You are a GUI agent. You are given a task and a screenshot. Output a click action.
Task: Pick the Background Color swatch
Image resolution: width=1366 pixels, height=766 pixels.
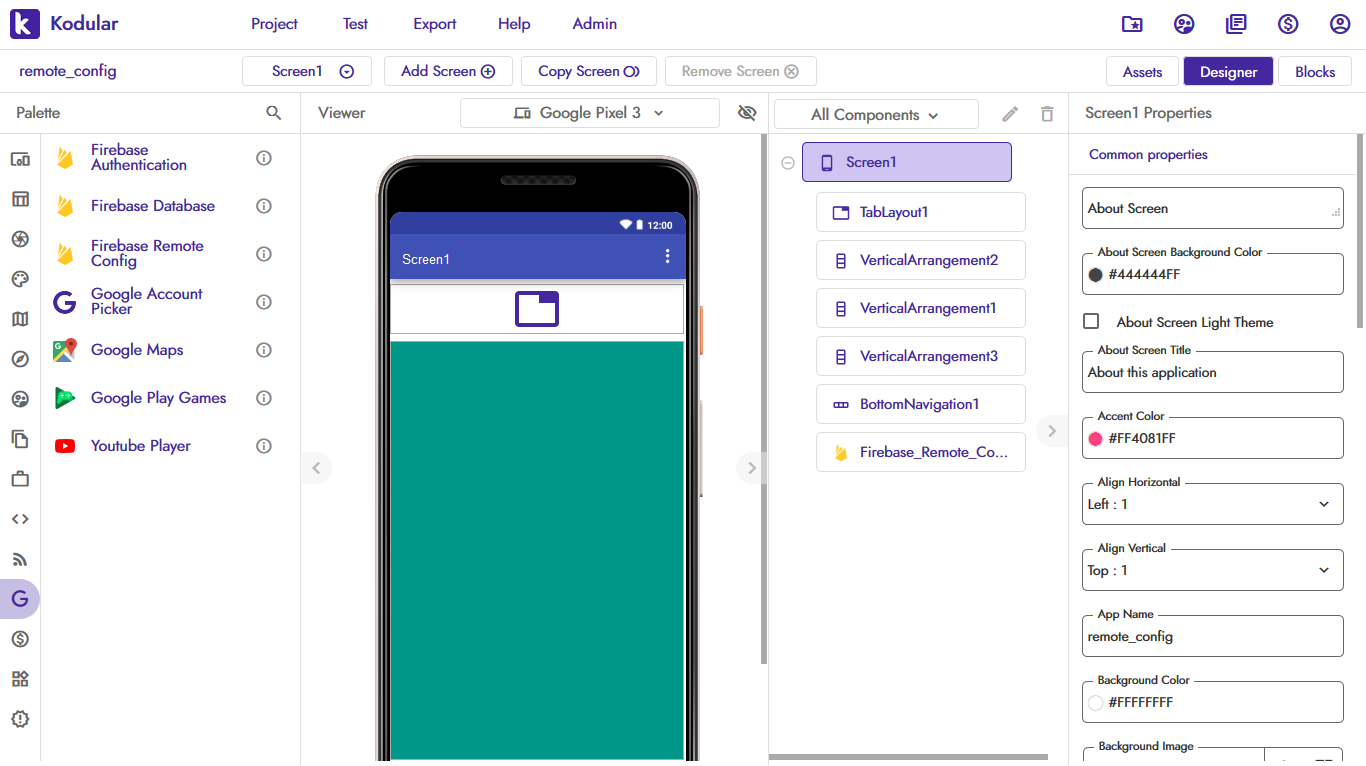[x=1095, y=702]
